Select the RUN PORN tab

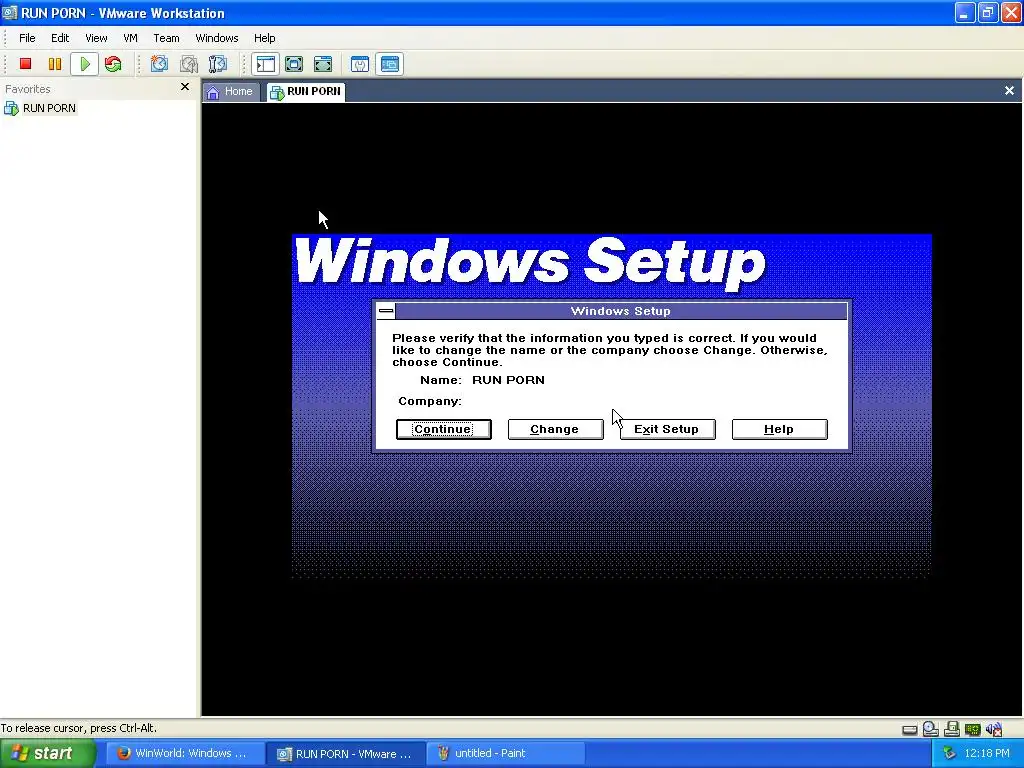point(306,91)
